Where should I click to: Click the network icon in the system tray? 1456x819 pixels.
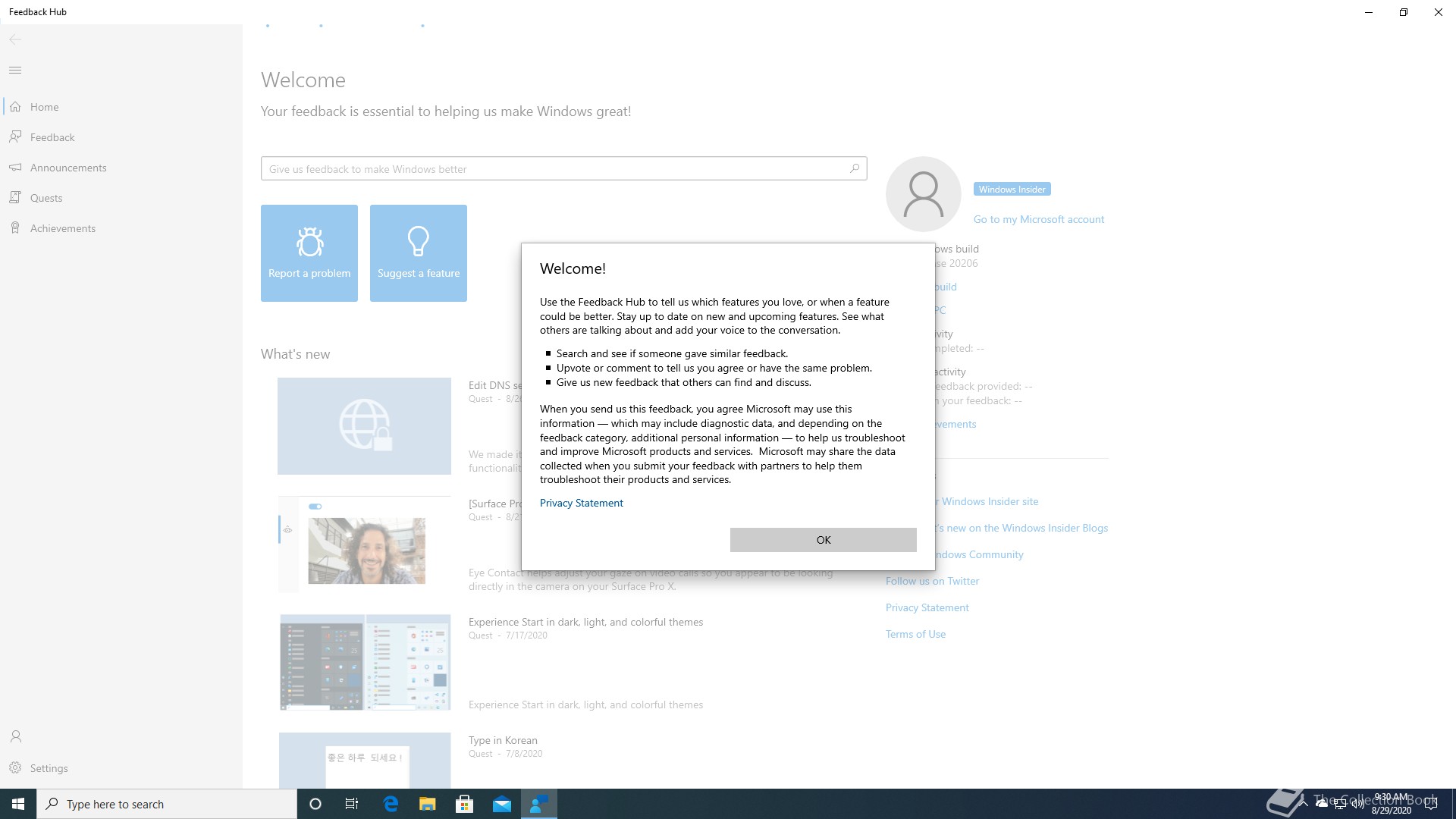1340,804
